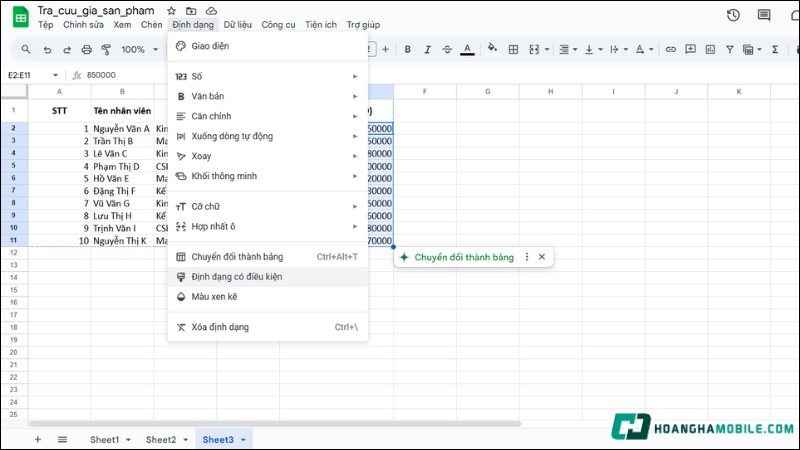Image resolution: width=800 pixels, height=450 pixels.
Task: Open the text color picker
Action: (x=467, y=49)
